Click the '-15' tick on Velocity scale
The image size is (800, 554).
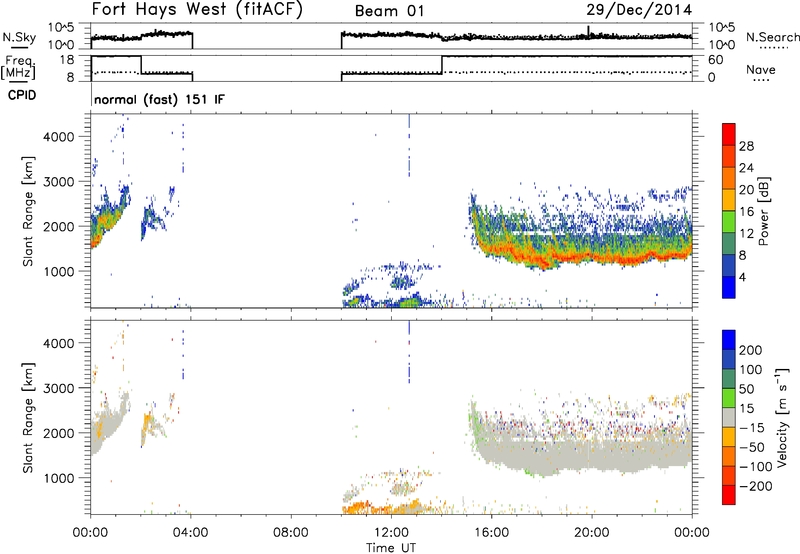point(752,428)
